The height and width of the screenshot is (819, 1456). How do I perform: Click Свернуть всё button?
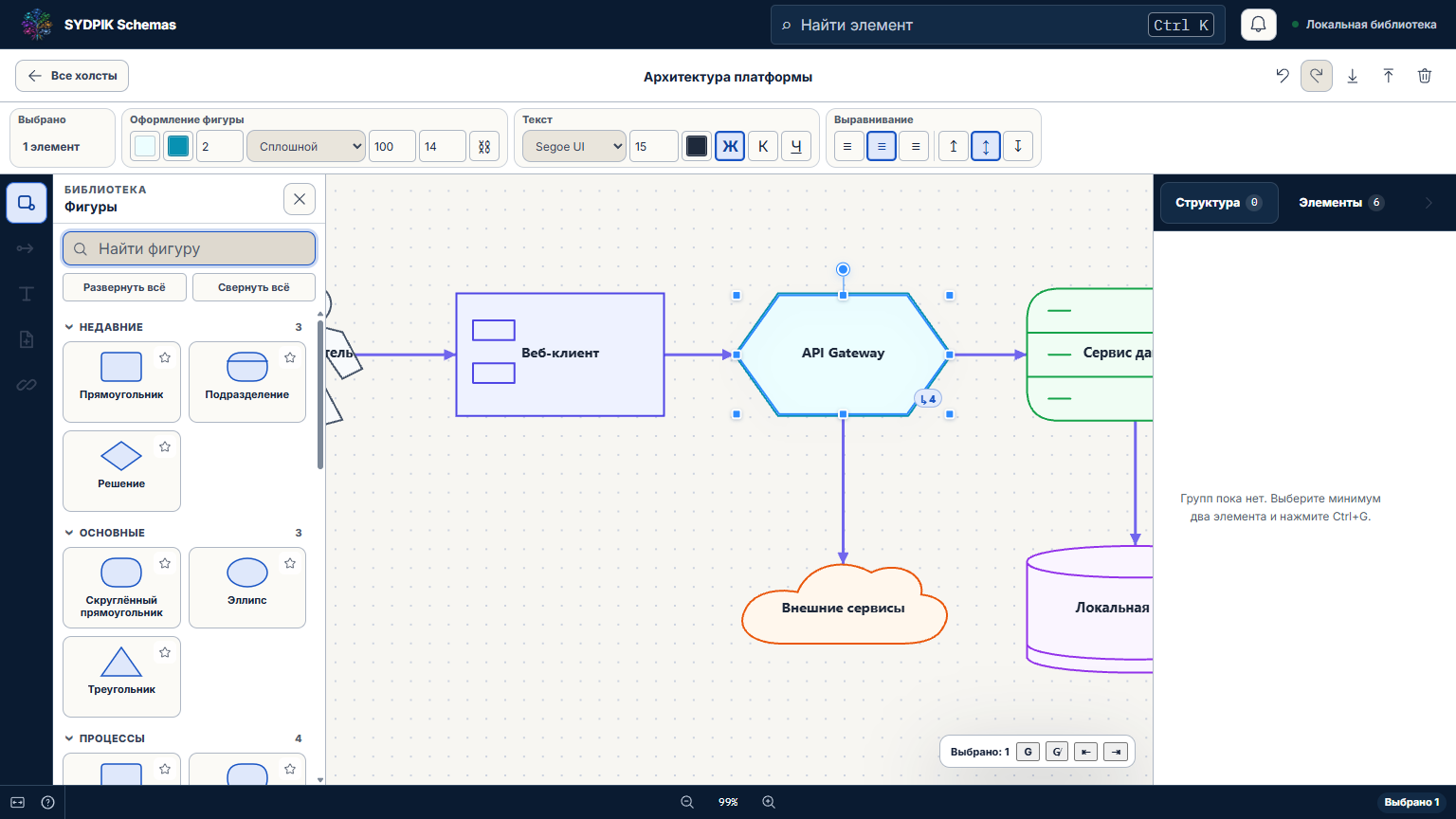254,287
